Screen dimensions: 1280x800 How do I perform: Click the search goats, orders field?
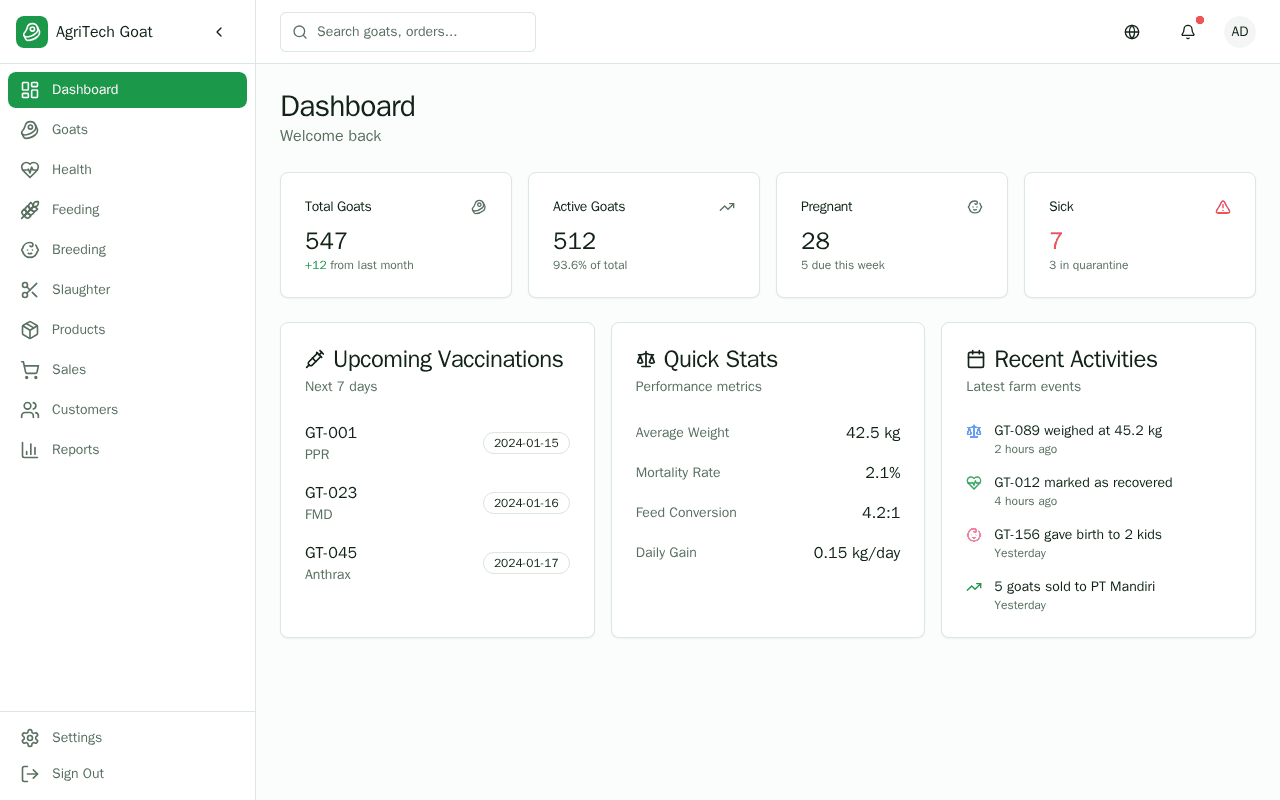[x=408, y=32]
